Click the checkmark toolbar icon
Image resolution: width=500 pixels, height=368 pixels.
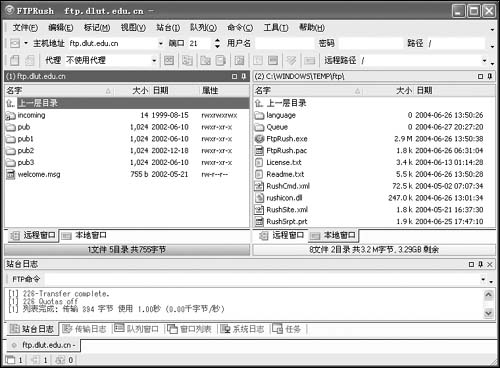pos(291,60)
